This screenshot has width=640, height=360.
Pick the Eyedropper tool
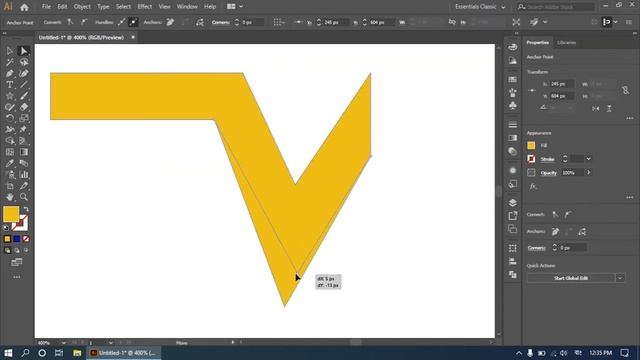[9, 163]
